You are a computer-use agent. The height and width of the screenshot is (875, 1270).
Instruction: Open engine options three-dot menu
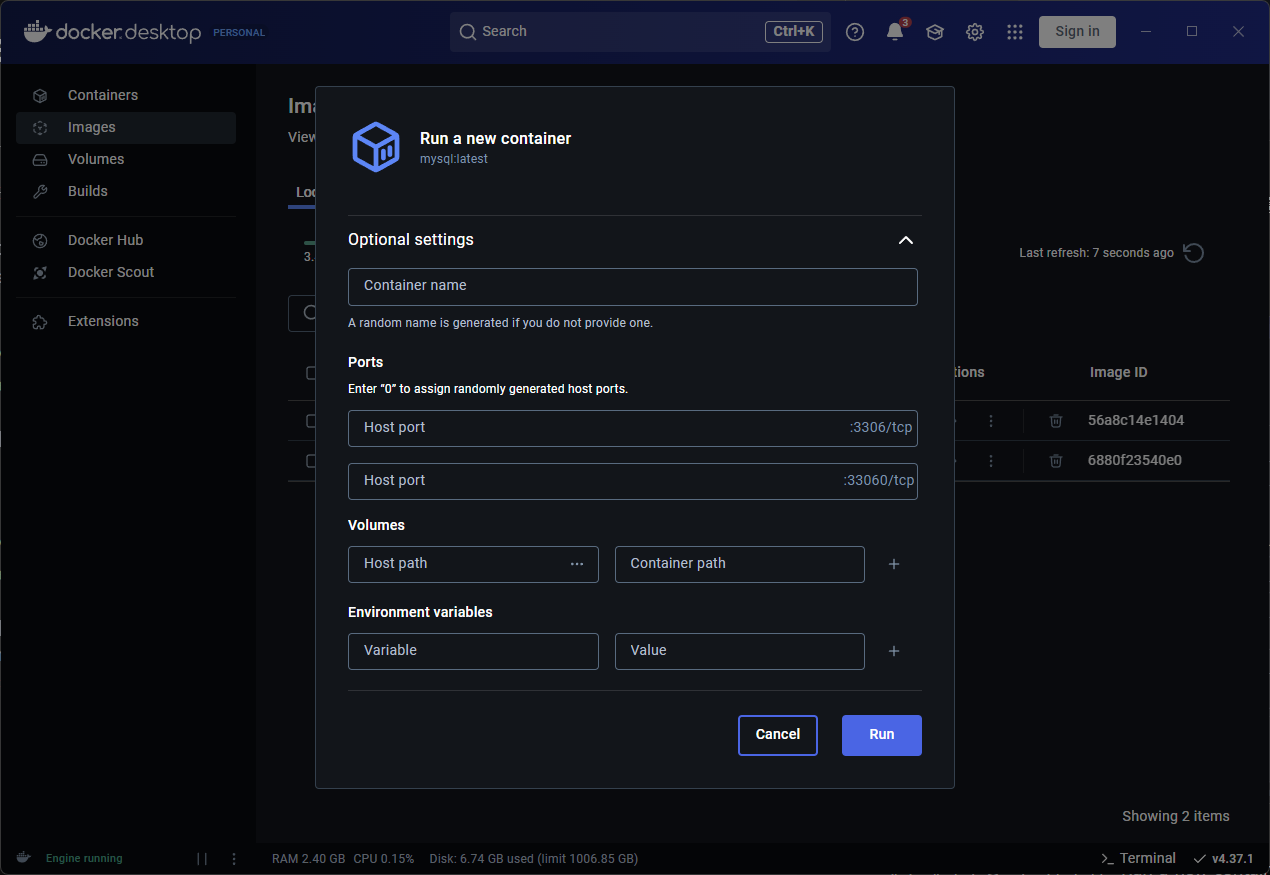(234, 858)
